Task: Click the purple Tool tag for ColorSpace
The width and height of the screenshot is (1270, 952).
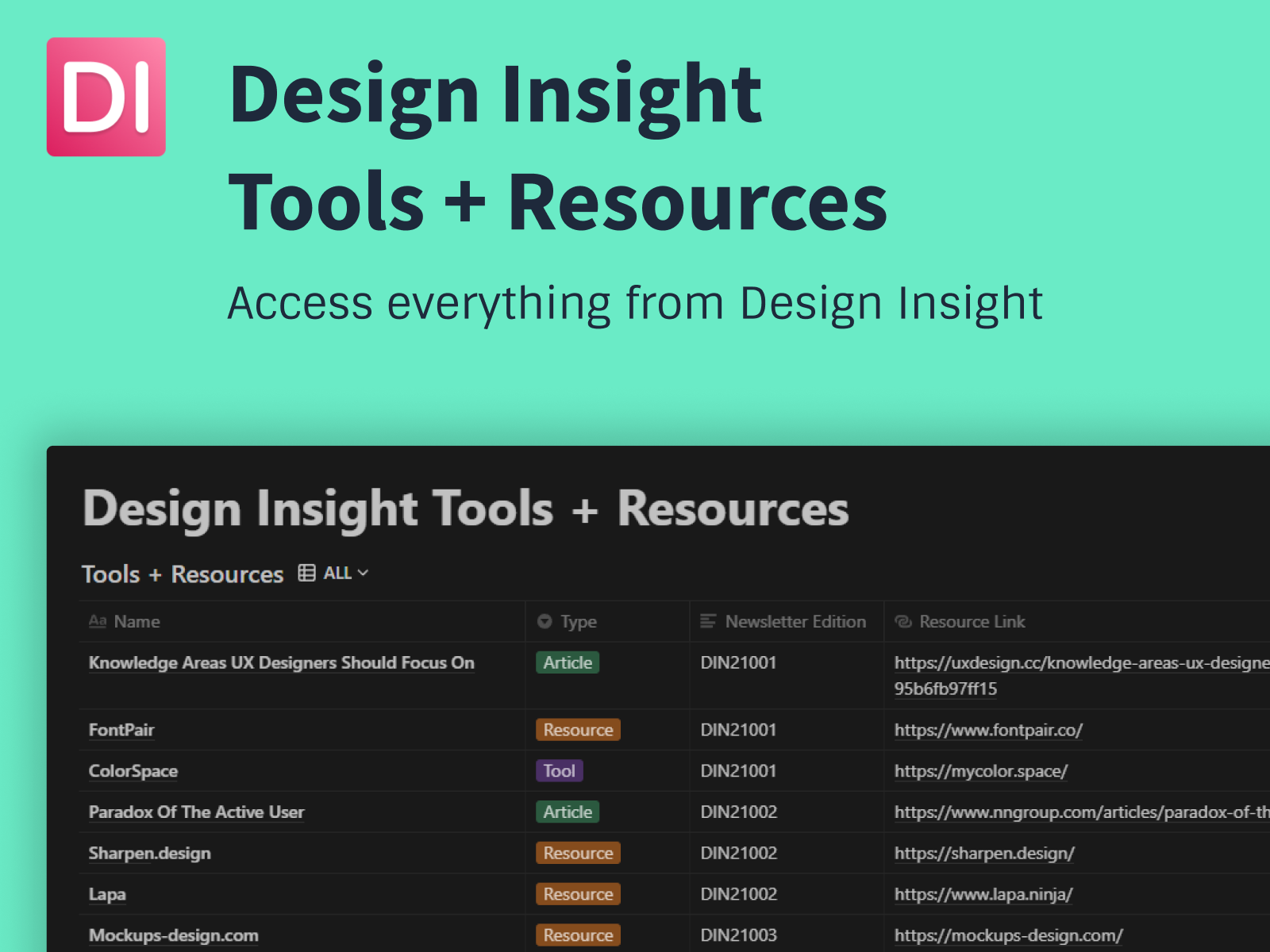Action: [559, 770]
